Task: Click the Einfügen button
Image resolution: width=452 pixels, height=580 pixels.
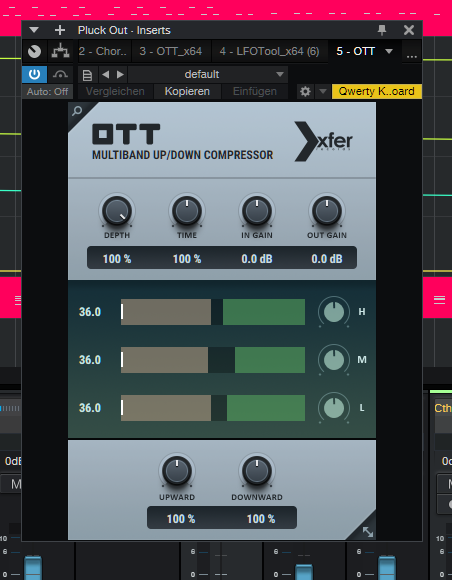Action: [x=255, y=91]
